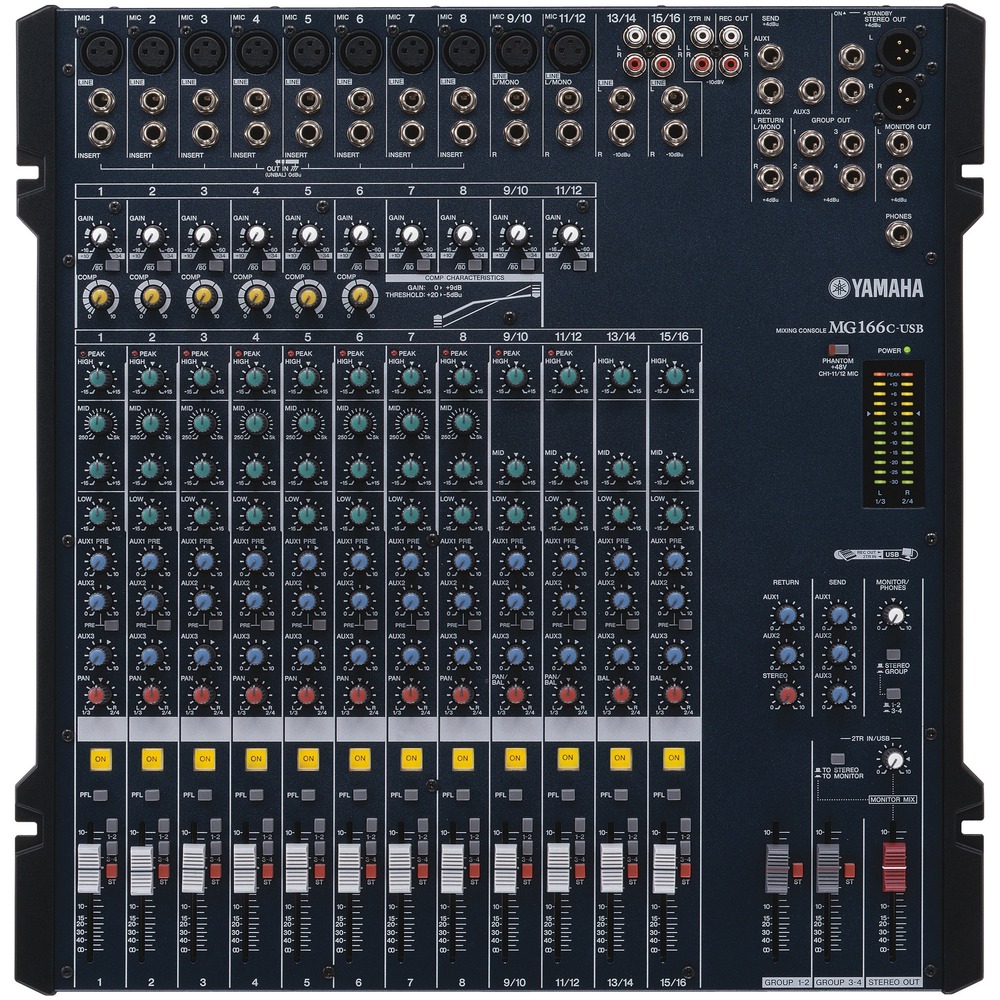The image size is (1000, 1000).
Task: Select the COMP CHARACTERISTICS label
Action: [x=464, y=278]
